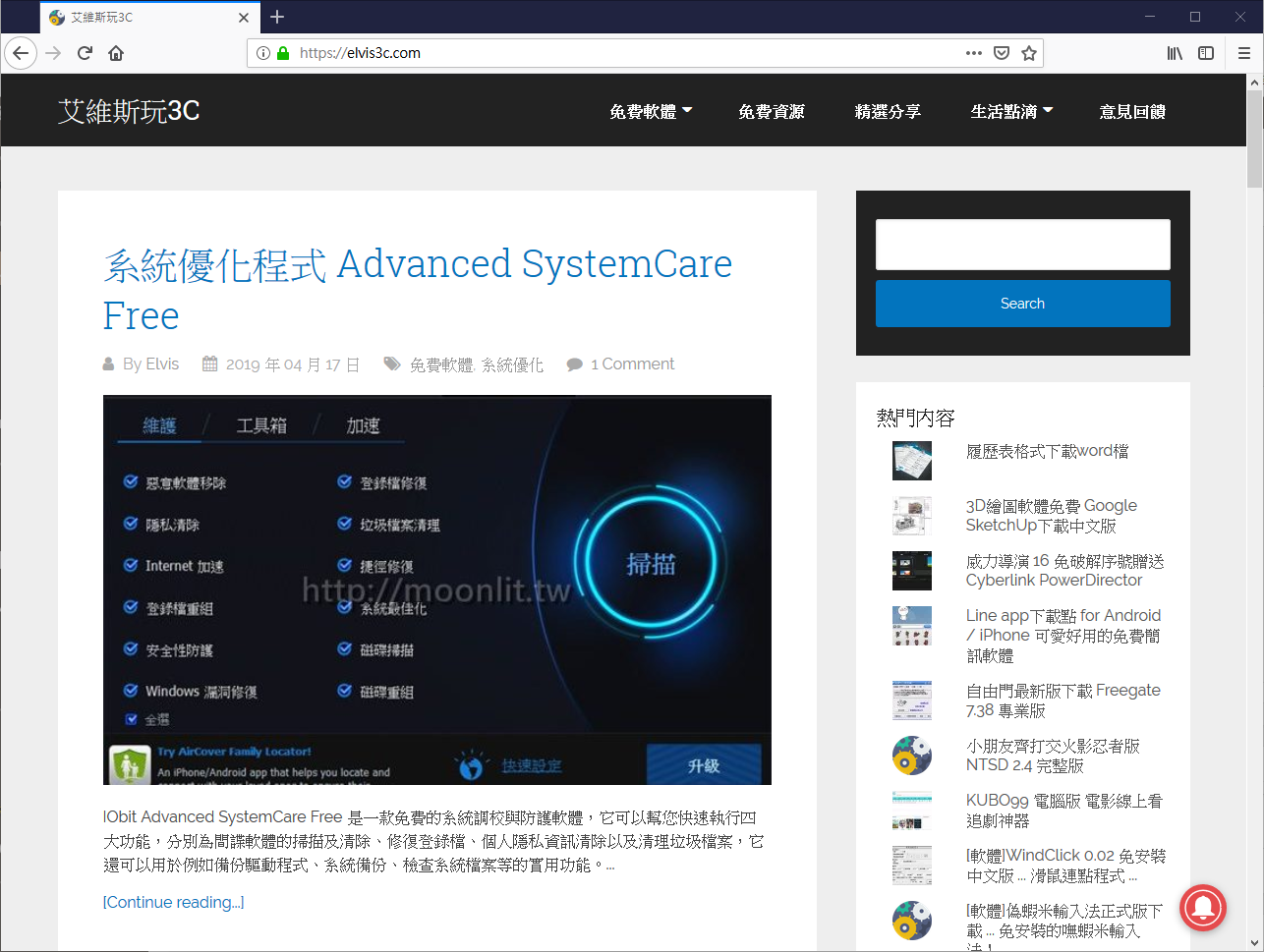The height and width of the screenshot is (952, 1264).
Task: Open the 1 Comment link
Action: pyautogui.click(x=632, y=364)
